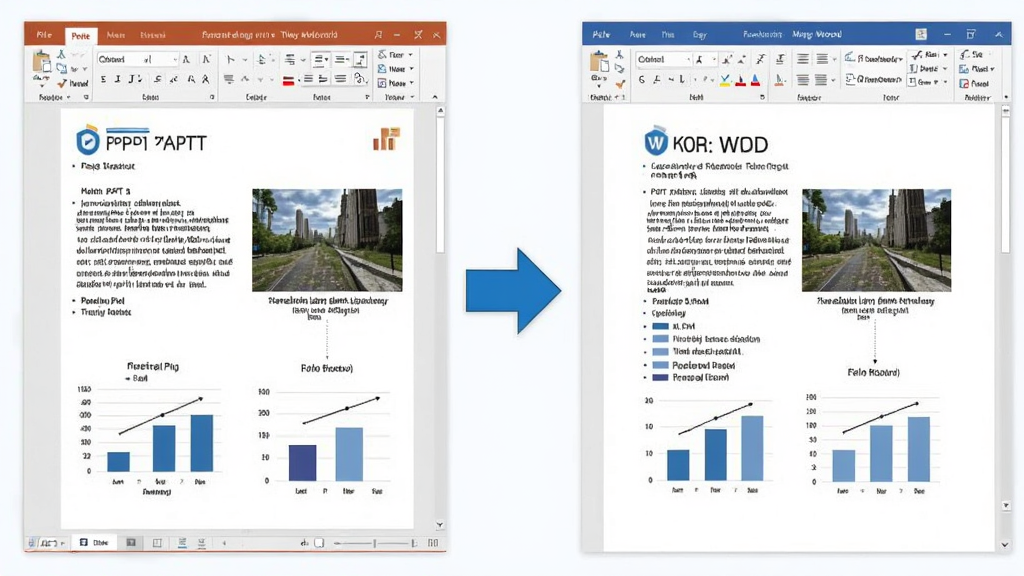
Task: Click the blue W logo in the Word document
Action: pos(656,141)
